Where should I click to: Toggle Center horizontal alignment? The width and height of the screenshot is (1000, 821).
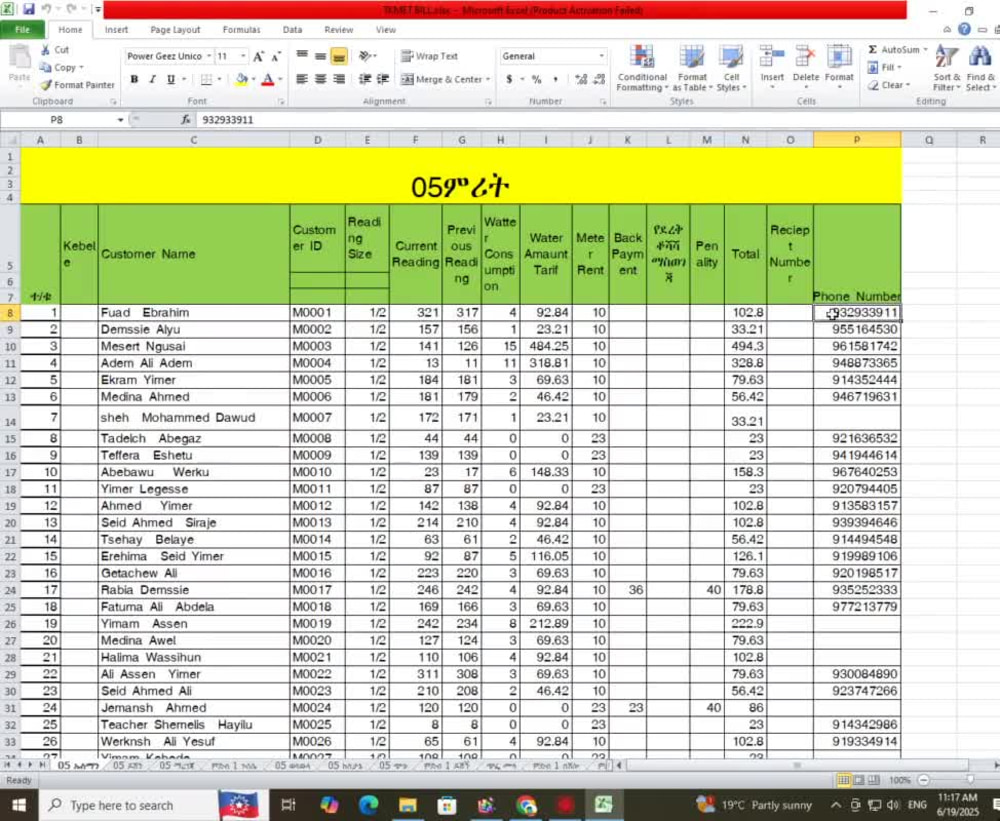click(320, 79)
